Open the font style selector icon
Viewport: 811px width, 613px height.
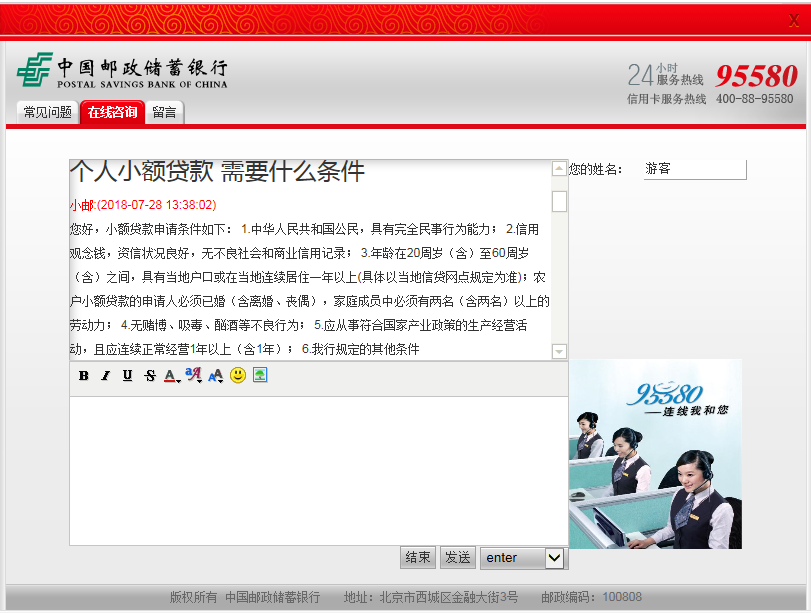193,375
